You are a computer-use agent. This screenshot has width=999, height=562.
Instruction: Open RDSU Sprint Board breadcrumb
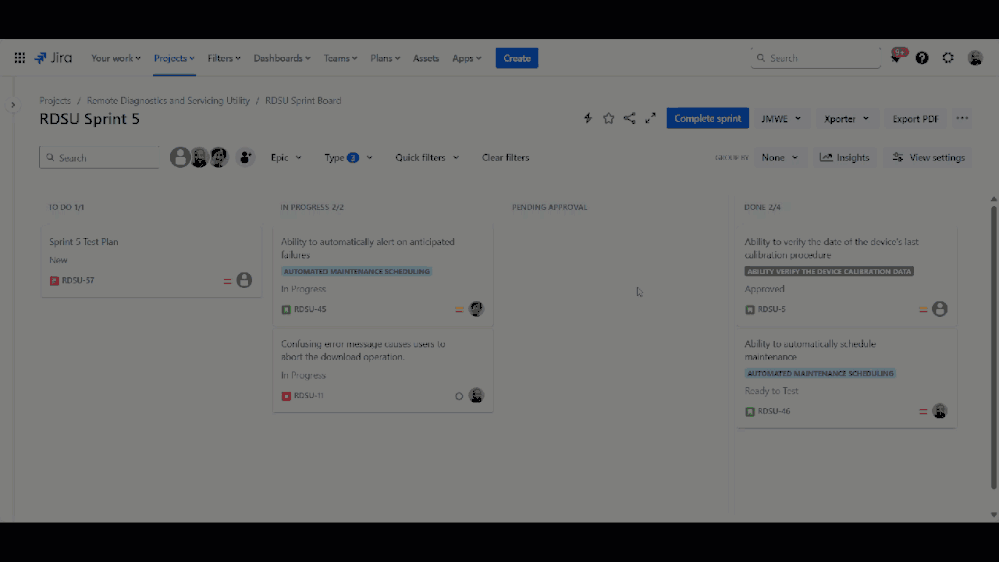coord(303,101)
